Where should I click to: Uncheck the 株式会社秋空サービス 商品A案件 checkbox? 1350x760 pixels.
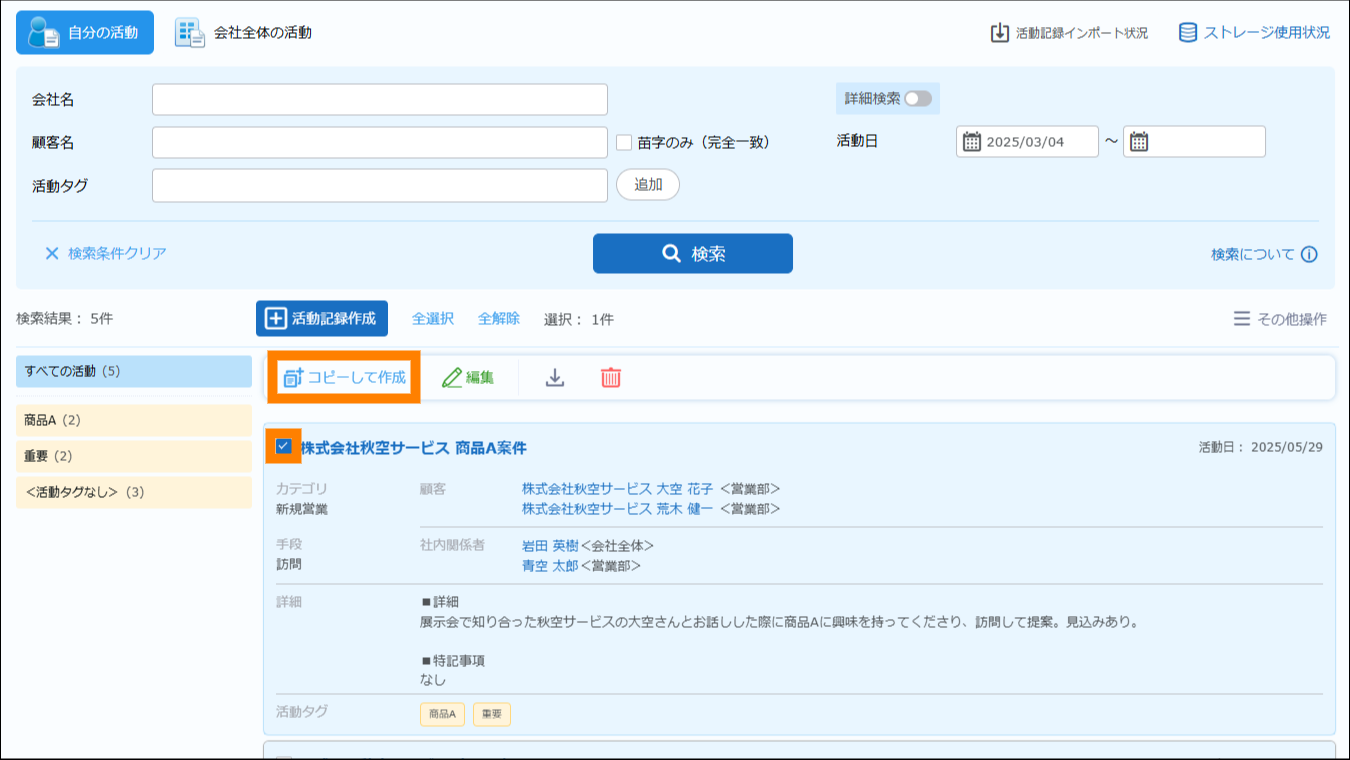[x=284, y=447]
